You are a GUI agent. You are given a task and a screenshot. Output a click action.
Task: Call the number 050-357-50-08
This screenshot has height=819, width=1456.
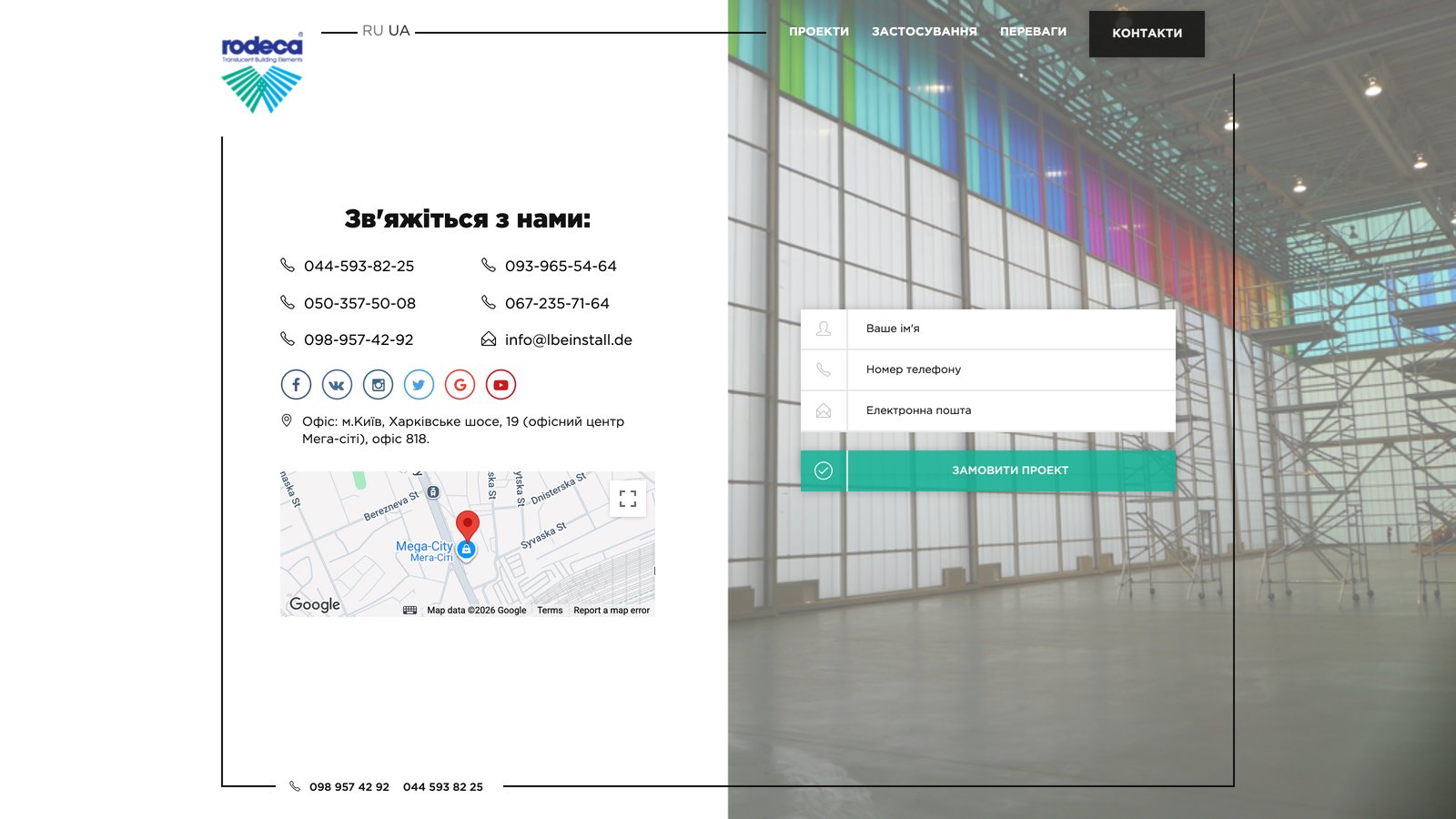359,303
